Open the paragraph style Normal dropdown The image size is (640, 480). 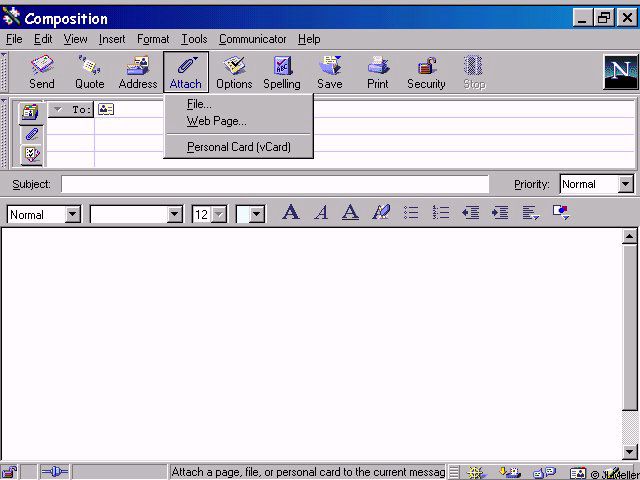point(73,214)
